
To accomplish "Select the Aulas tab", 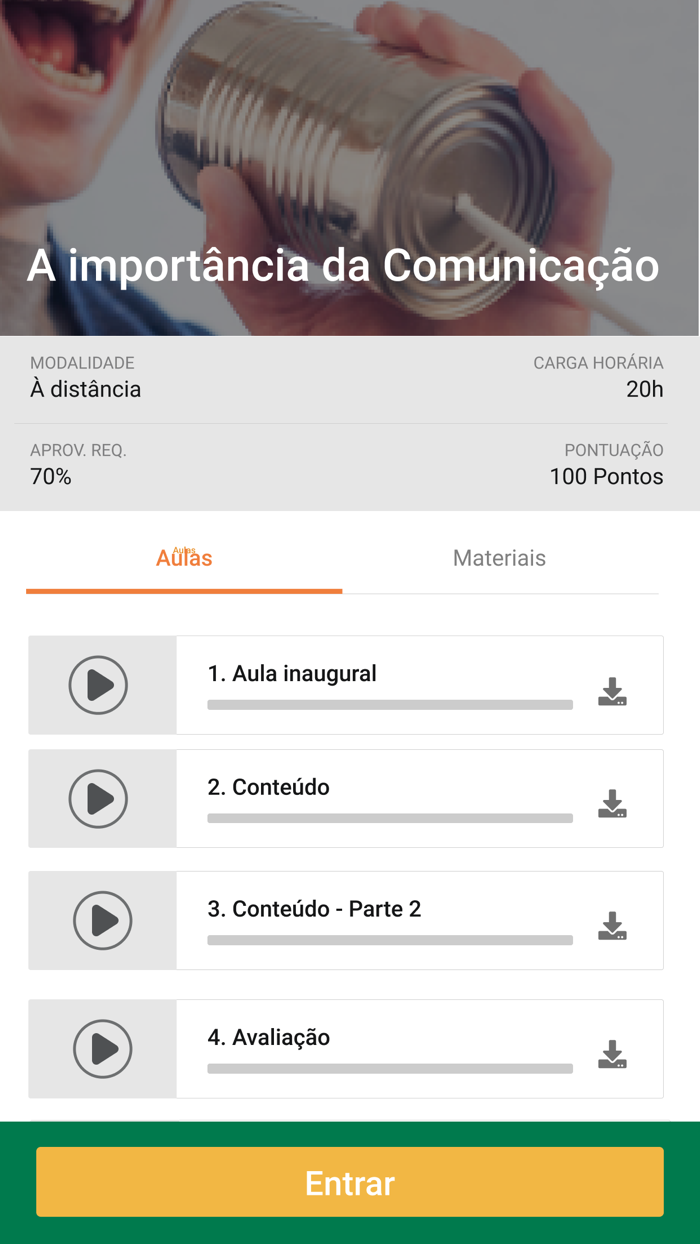I will (184, 558).
